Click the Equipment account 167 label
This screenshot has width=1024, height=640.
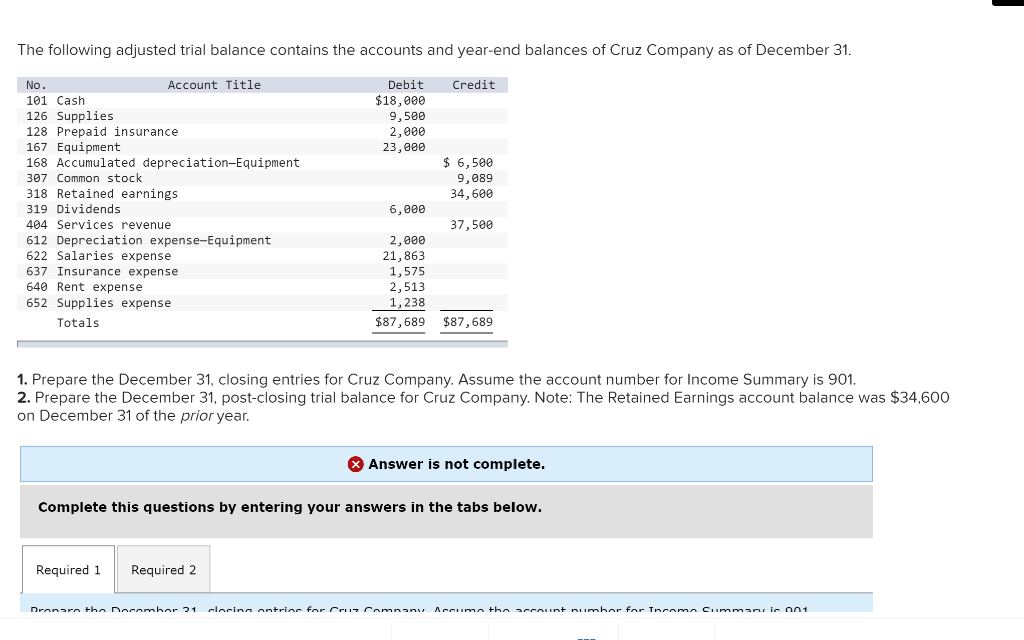89,148
